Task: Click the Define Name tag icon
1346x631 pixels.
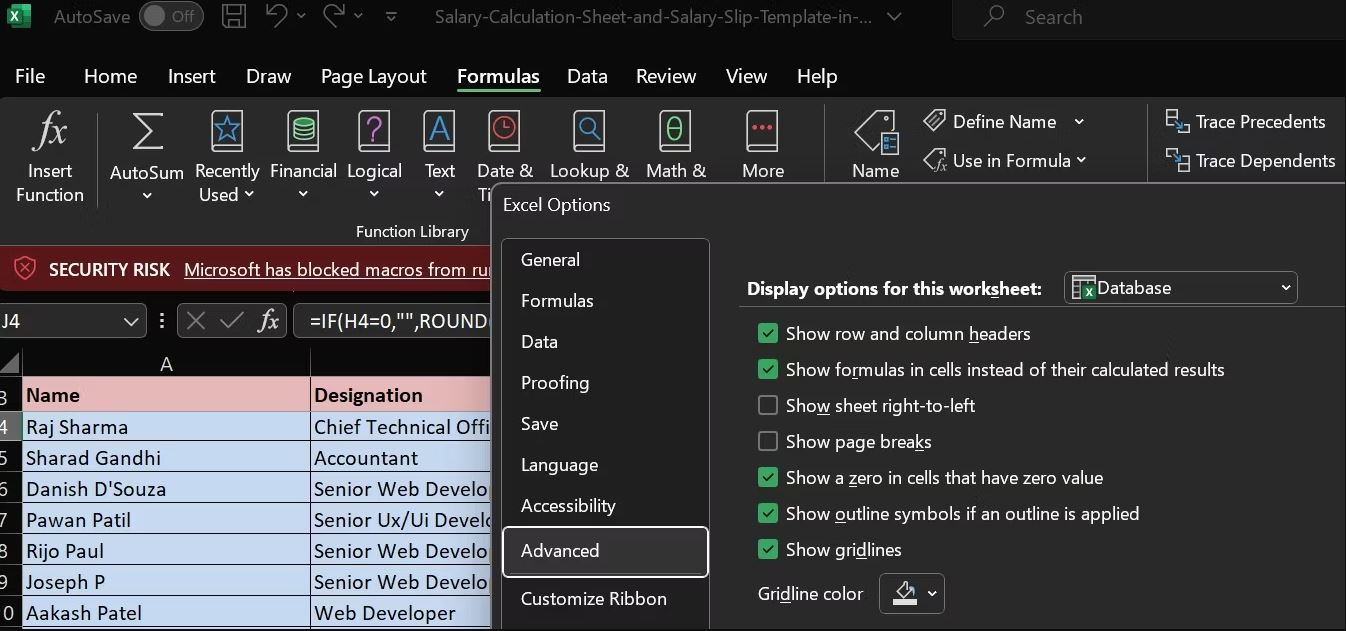Action: coord(934,121)
